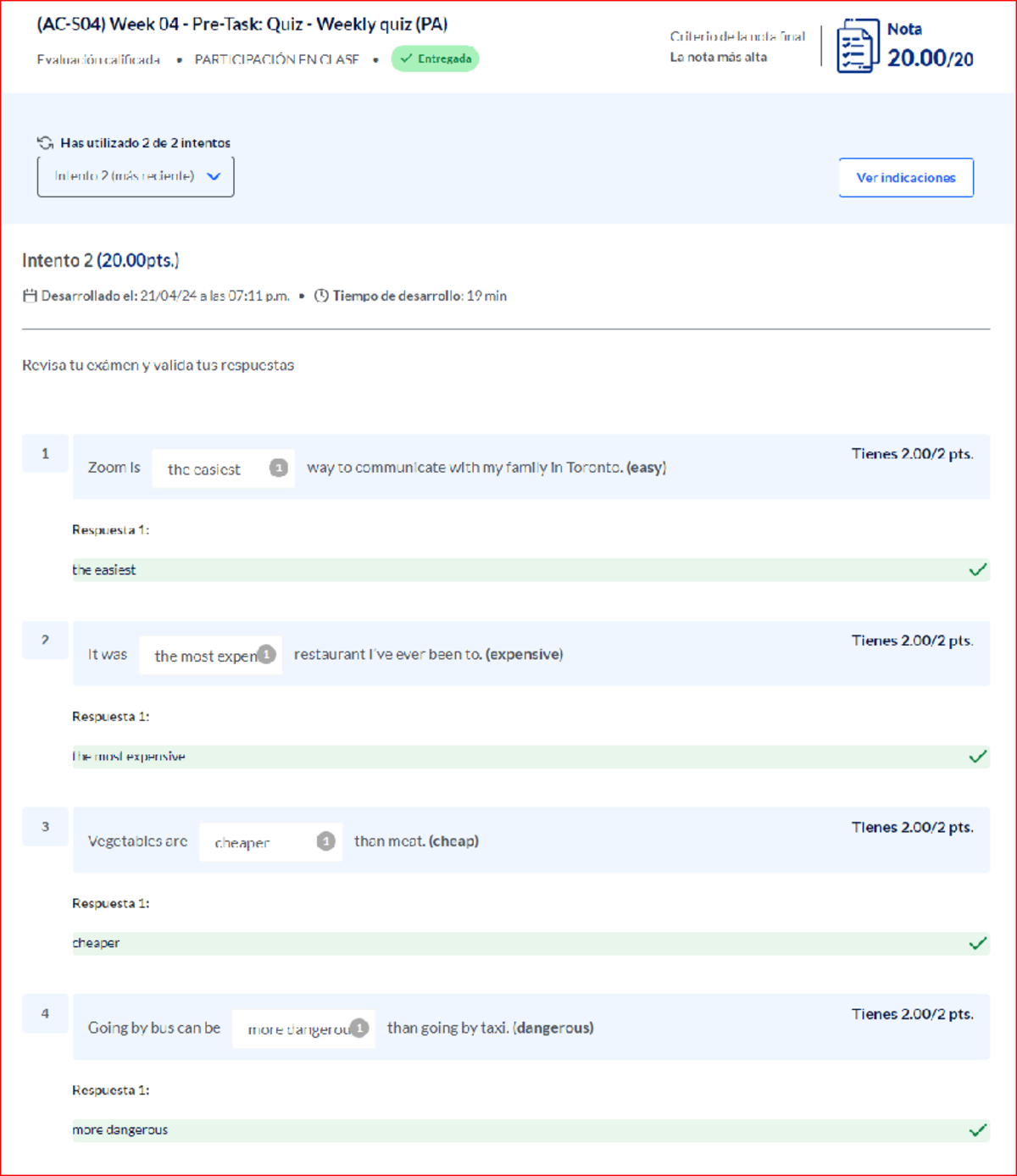
Task: Click the chevron arrow in attempt selector
Action: pyautogui.click(x=214, y=176)
